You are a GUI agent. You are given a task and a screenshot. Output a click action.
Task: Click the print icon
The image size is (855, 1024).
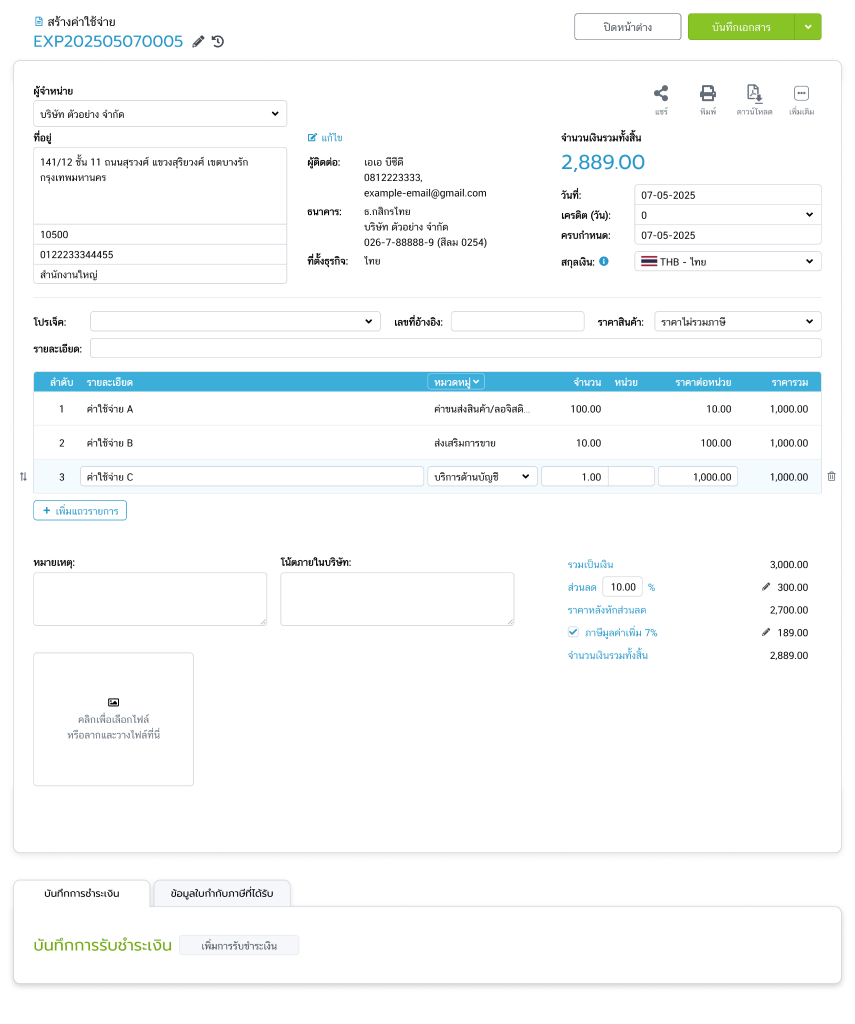707,93
